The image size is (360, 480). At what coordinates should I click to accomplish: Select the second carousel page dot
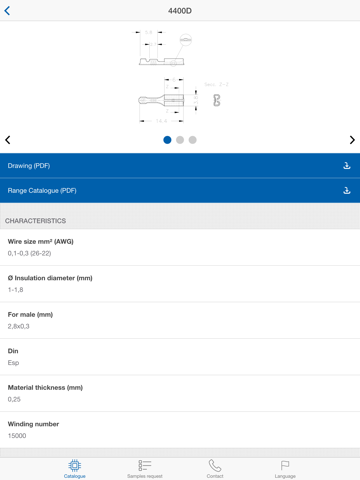pos(180,140)
